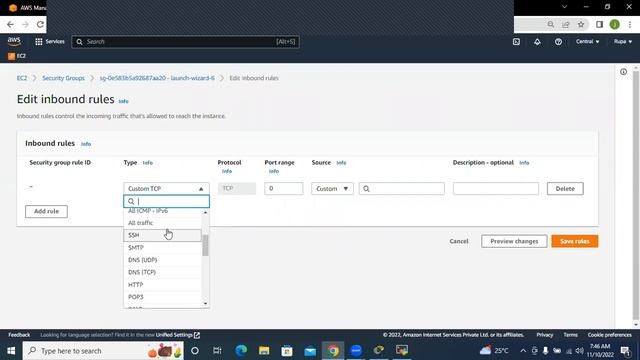Open Info link next to Description column
Viewport: 640px width, 360px height.
tap(524, 163)
